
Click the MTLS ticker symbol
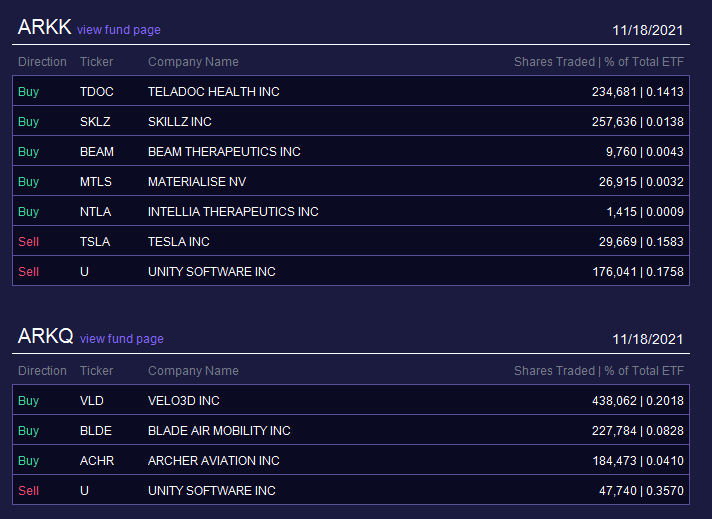(96, 182)
